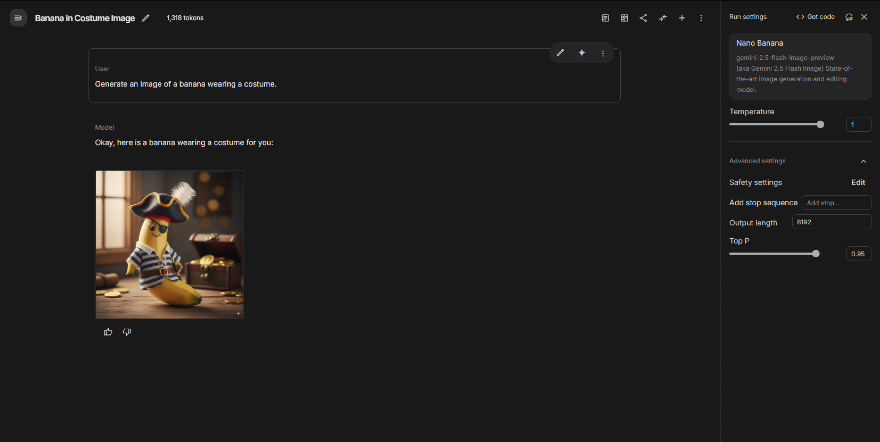Edit the user message with pencil
The image size is (880, 442).
(x=560, y=53)
